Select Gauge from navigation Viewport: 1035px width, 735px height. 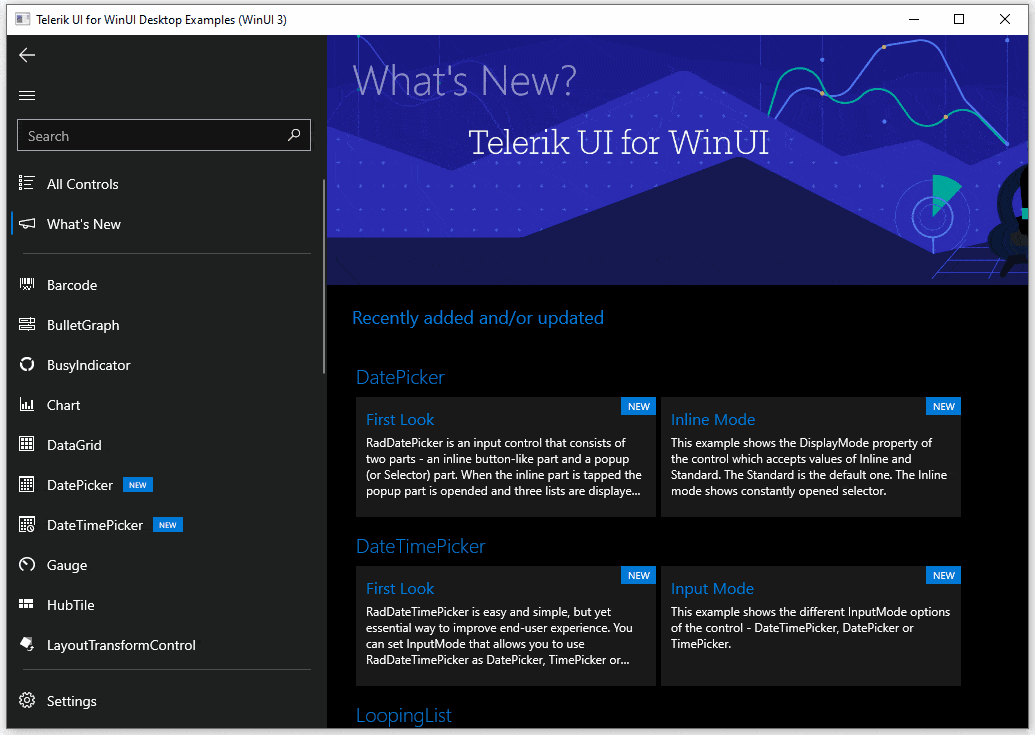click(x=67, y=565)
